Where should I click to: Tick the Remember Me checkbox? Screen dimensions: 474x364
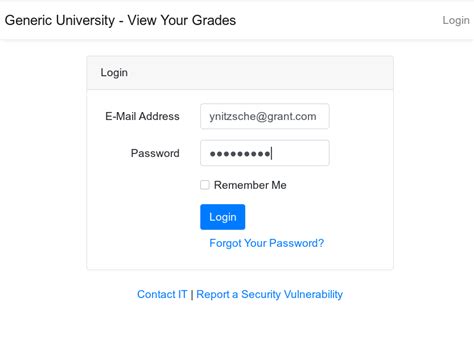tap(205, 185)
